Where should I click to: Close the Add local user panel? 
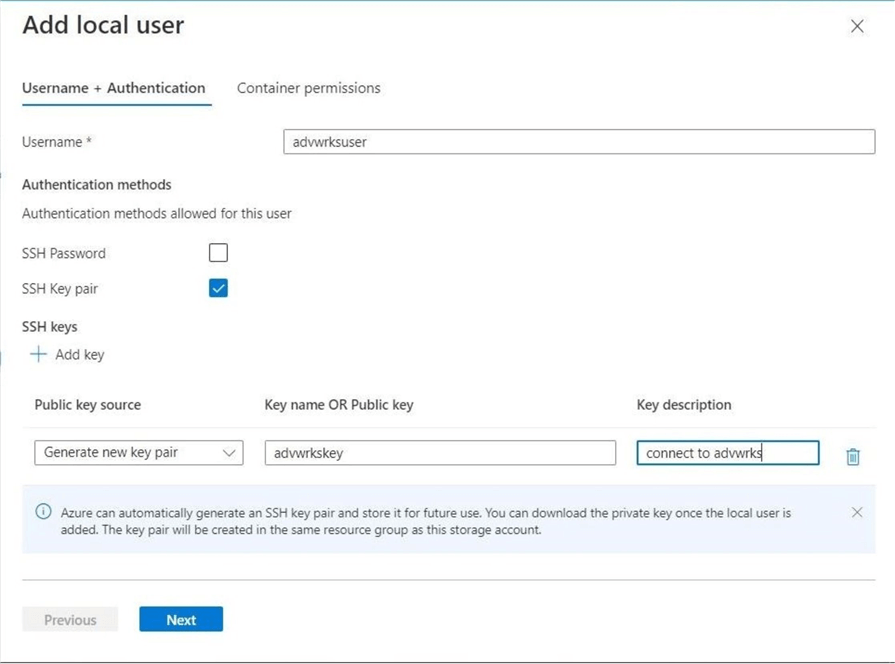(857, 27)
